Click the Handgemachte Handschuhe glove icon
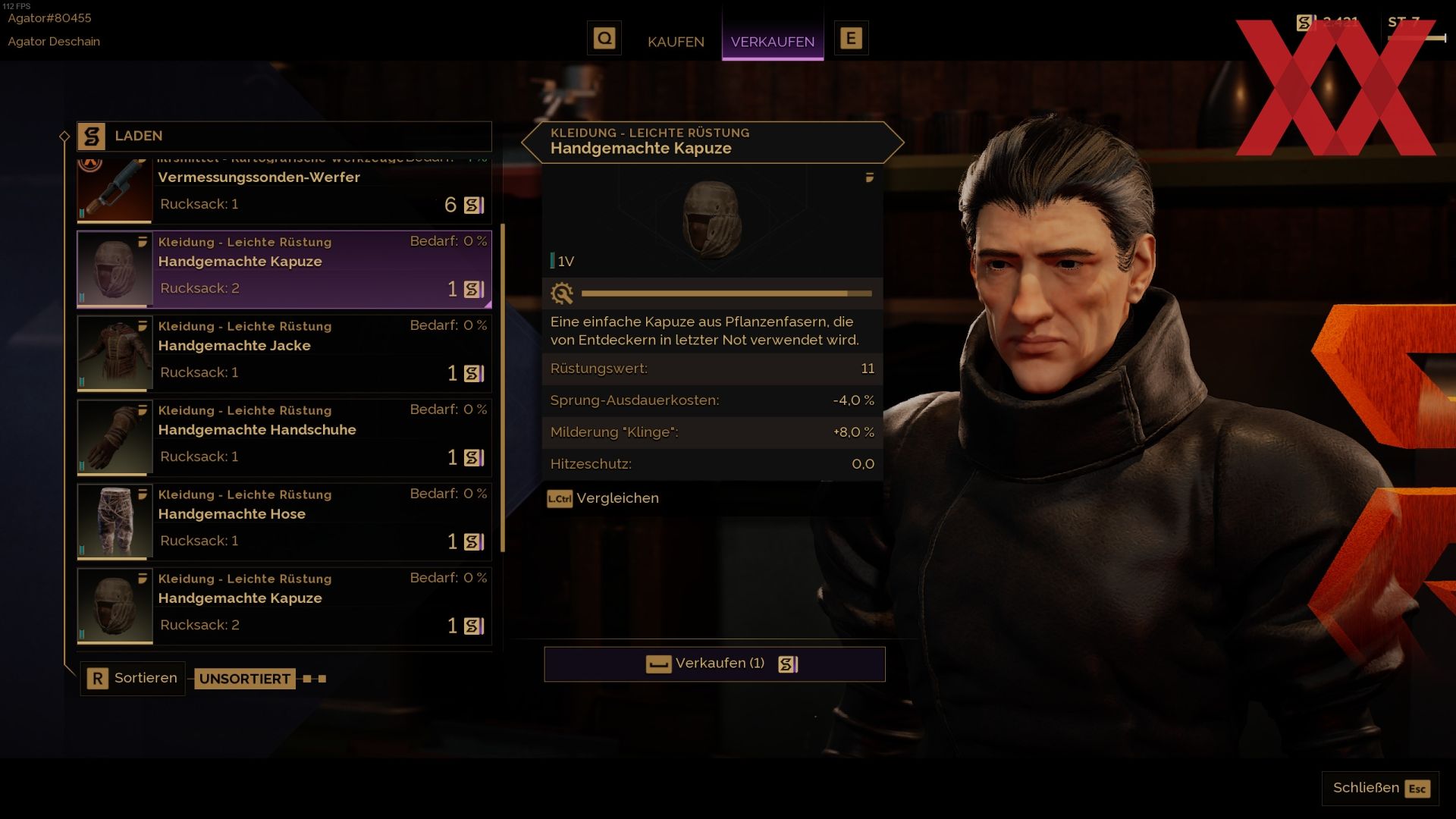 pyautogui.click(x=115, y=438)
